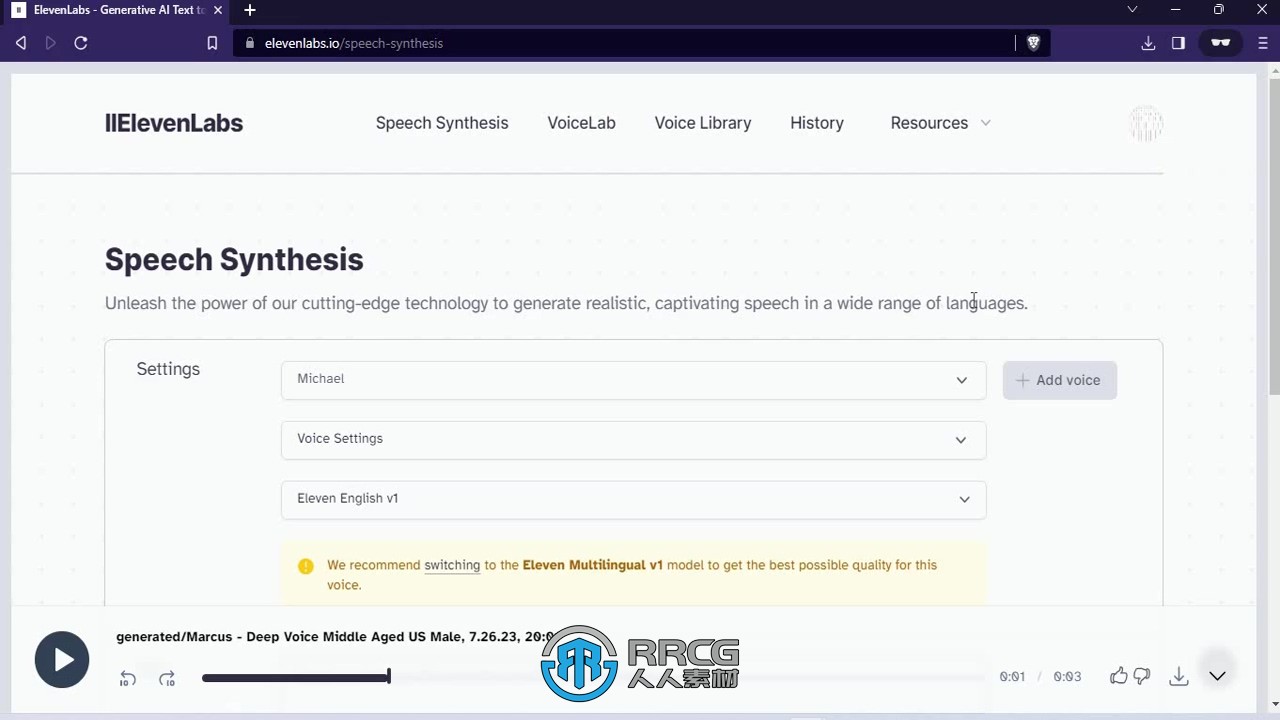This screenshot has width=1280, height=720.
Task: Open Brave Shields icon
Action: pos(1033,43)
